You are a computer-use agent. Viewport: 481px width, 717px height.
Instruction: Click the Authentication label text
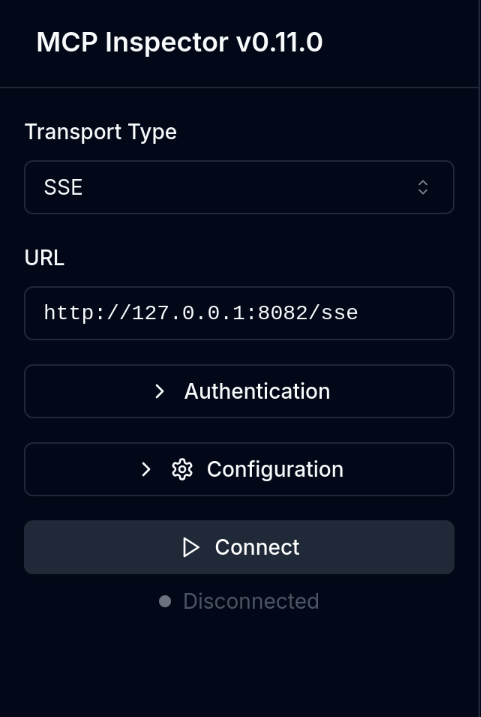pos(257,391)
